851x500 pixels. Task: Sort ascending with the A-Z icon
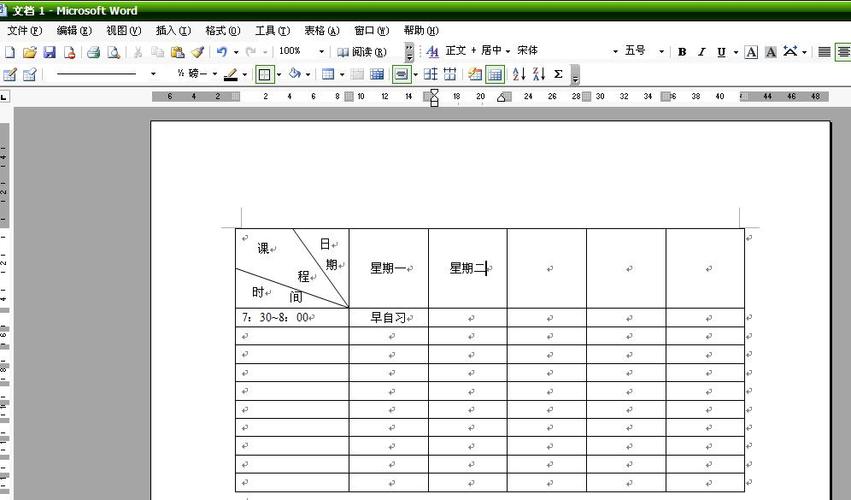click(519, 74)
